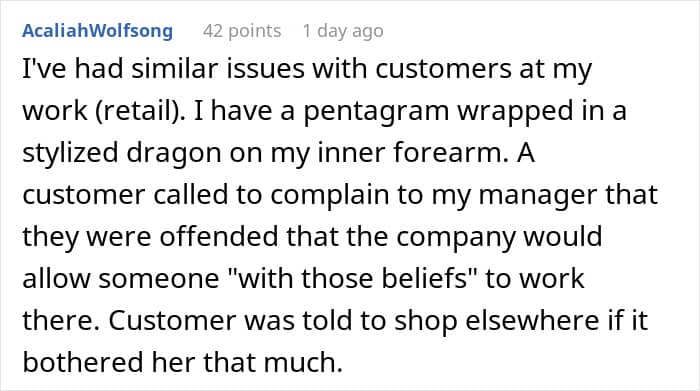Click the 42 points score label
The width and height of the screenshot is (700, 391).
tap(242, 31)
